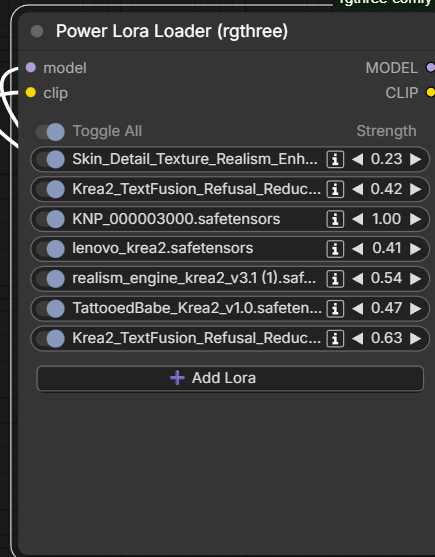Open info for TattooedBabe_Krea2_v1.0 lora
The height and width of the screenshot is (557, 435).
tap(335, 308)
